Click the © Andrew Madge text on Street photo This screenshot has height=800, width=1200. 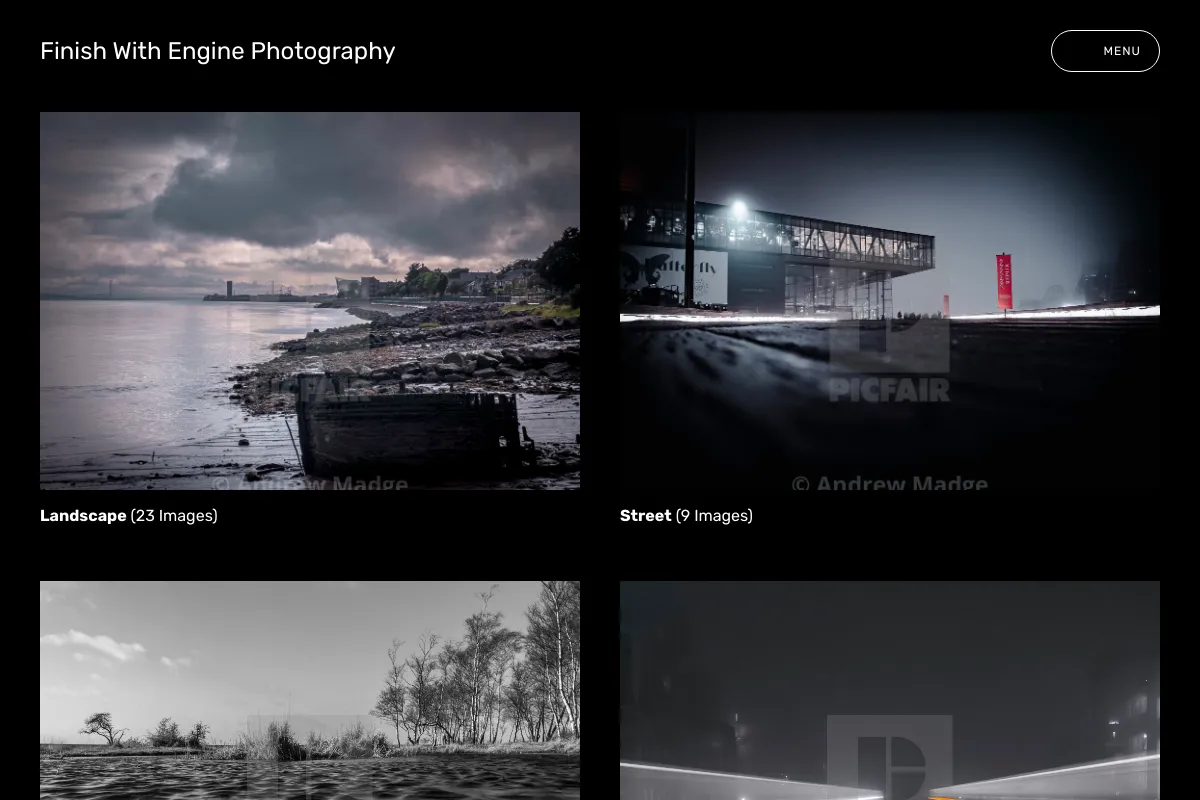click(x=890, y=483)
